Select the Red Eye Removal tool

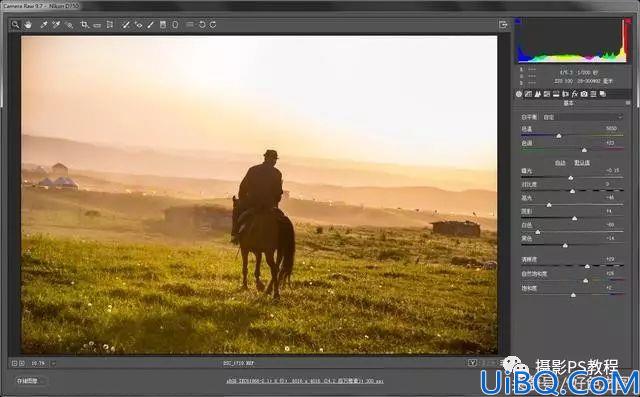pos(138,24)
